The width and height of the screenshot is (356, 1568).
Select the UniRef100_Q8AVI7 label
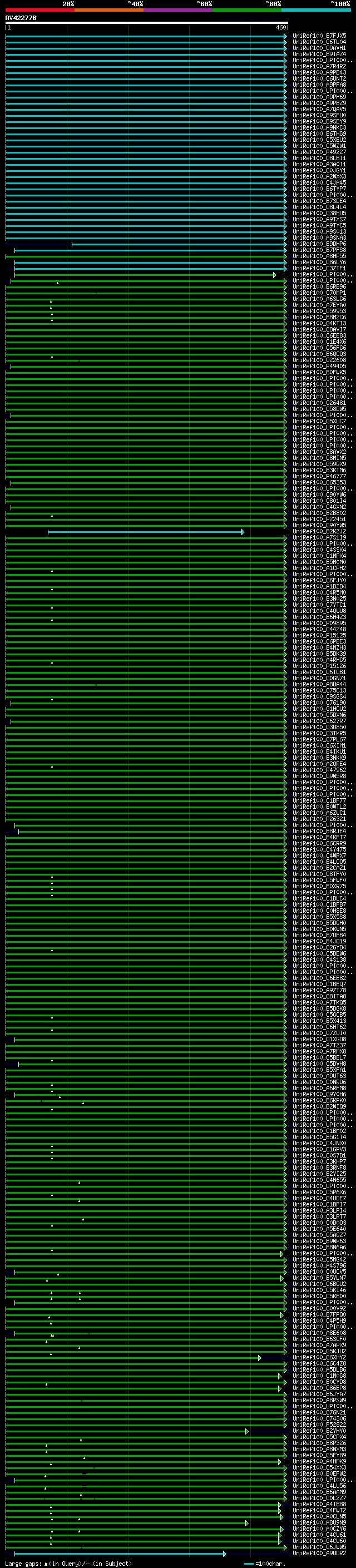coord(319,329)
